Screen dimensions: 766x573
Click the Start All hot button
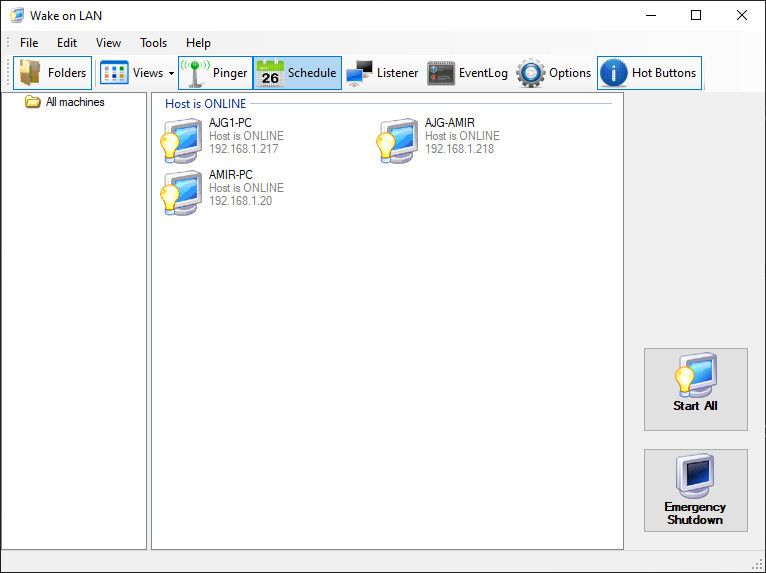[696, 389]
